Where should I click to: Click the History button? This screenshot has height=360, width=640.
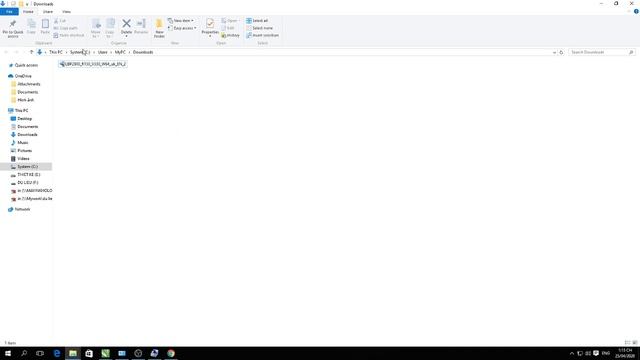click(231, 36)
